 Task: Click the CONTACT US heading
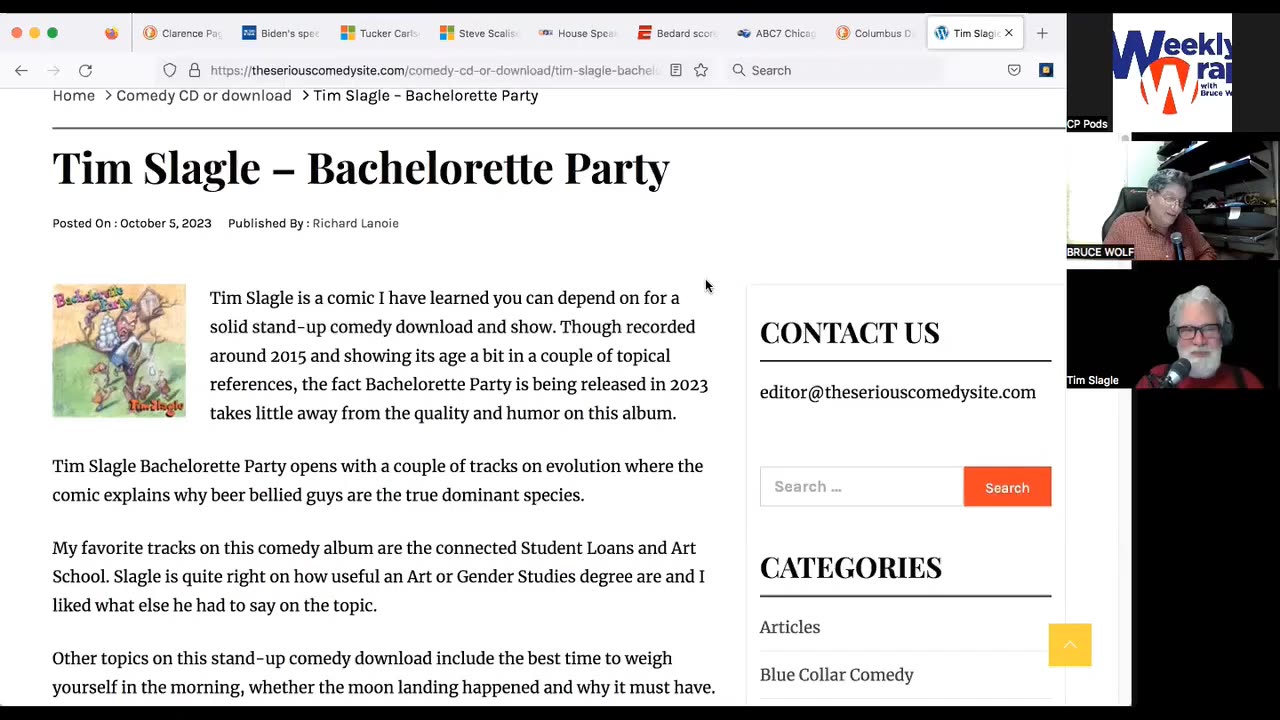[850, 332]
